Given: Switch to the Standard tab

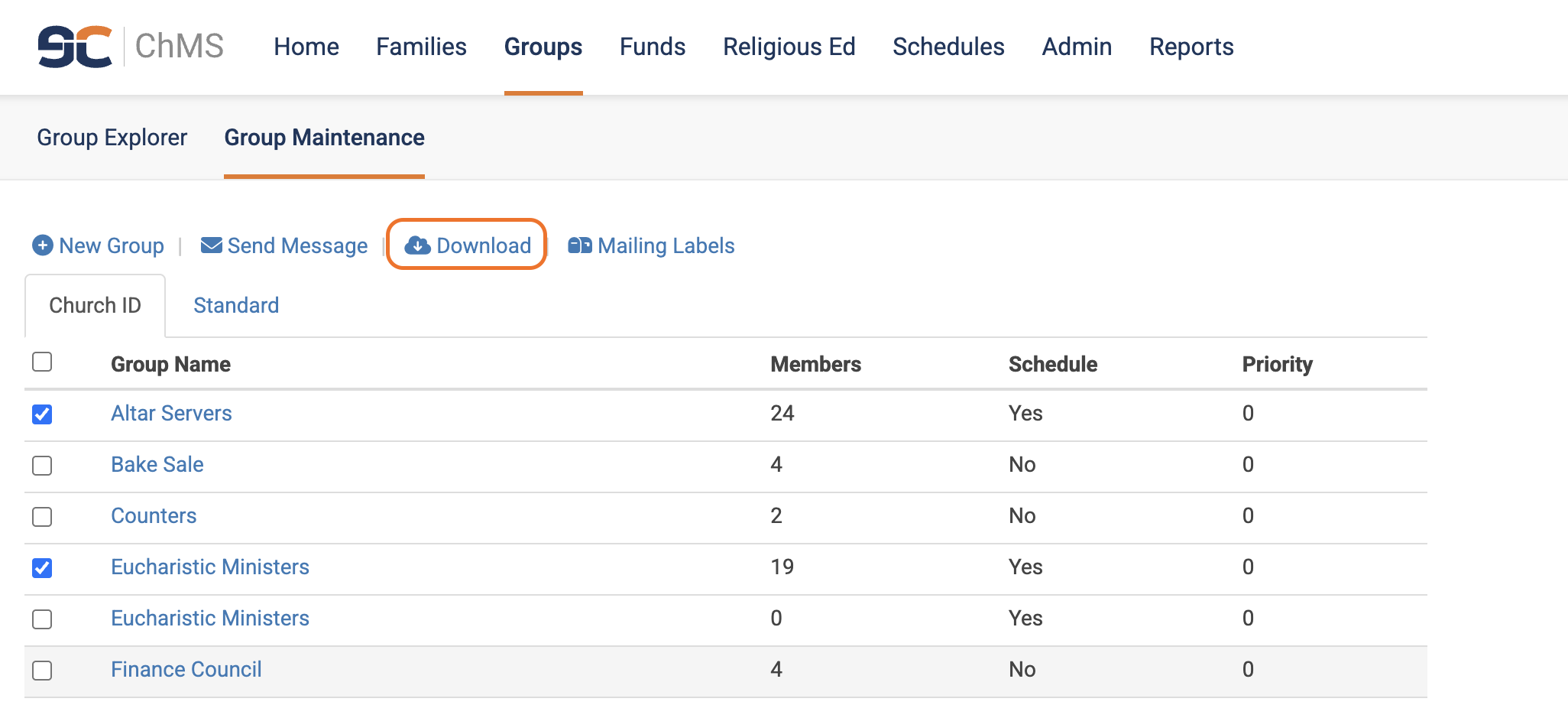Looking at the screenshot, I should 236,306.
